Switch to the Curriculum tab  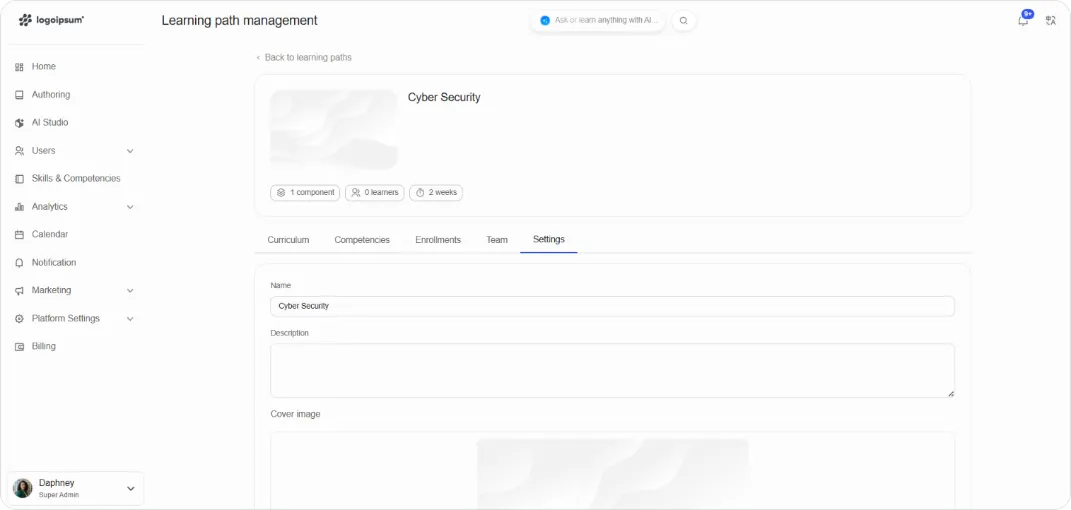(288, 240)
